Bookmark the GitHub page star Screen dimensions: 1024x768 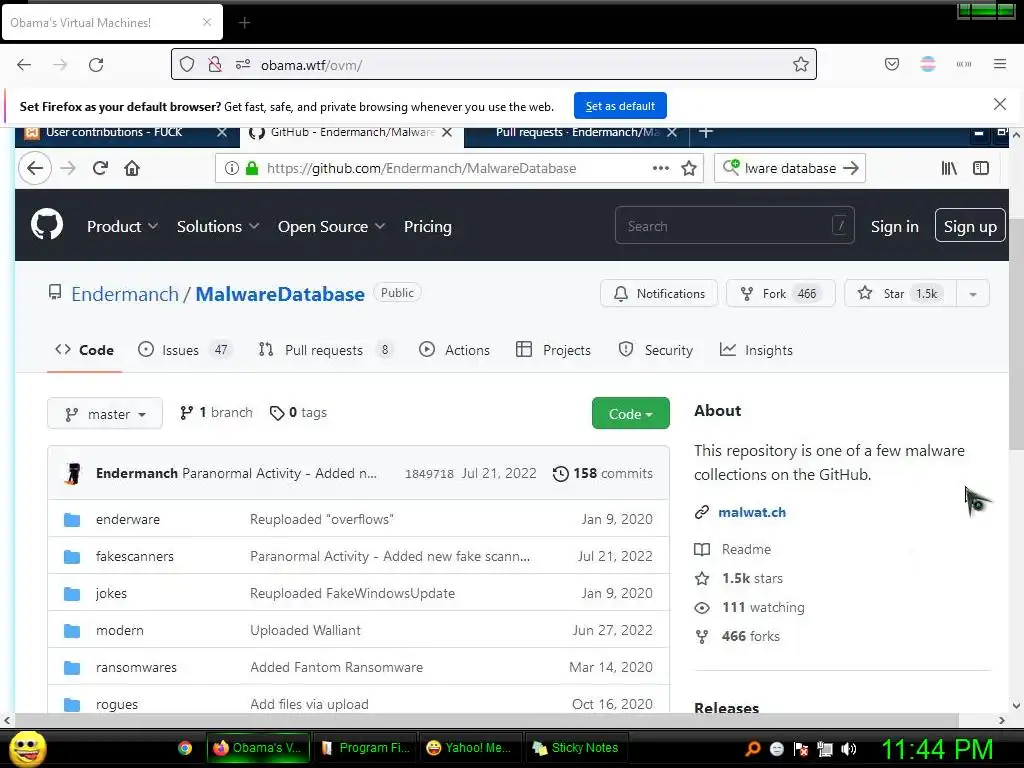tap(688, 168)
